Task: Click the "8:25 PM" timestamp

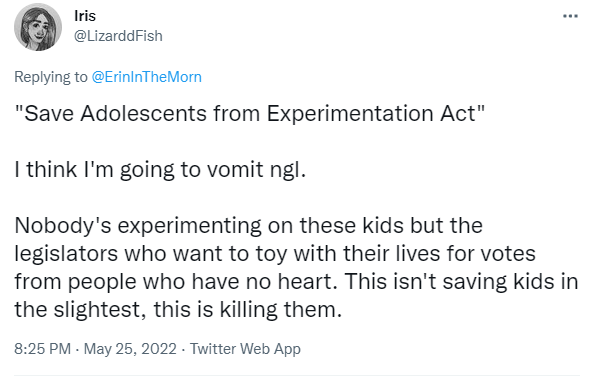Action: (x=42, y=349)
